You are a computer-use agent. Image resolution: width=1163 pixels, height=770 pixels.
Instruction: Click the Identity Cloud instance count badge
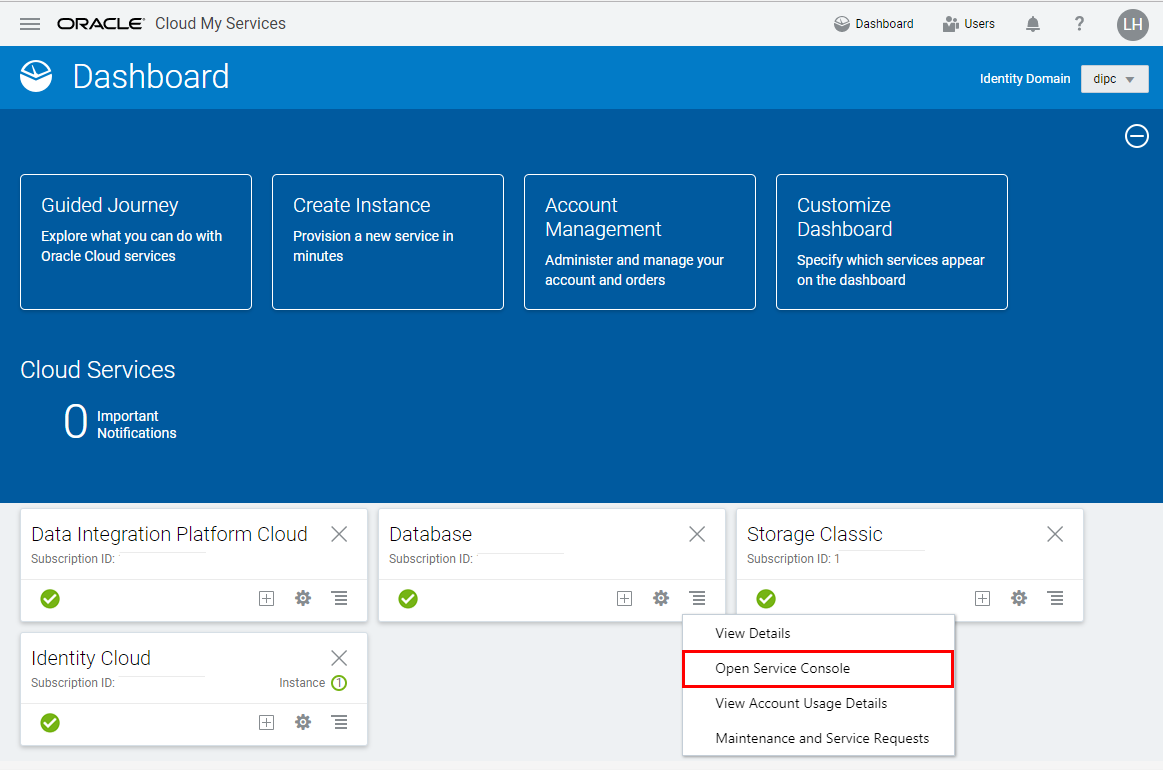339,683
